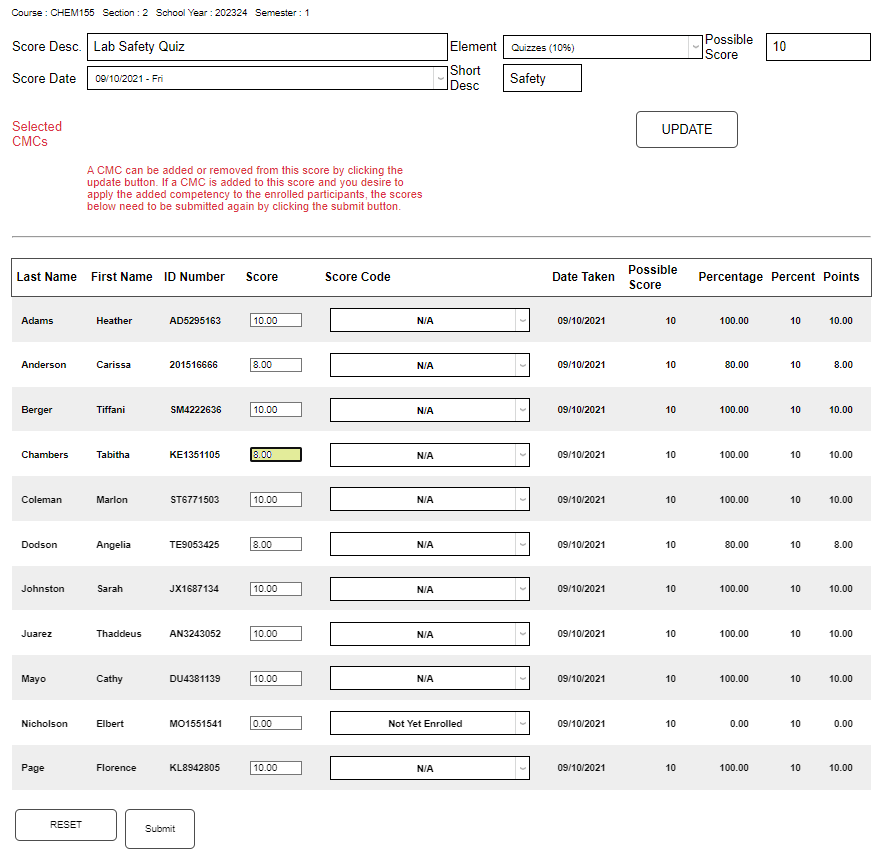Click the Last Name column header
This screenshot has height=860, width=884.
tap(47, 277)
